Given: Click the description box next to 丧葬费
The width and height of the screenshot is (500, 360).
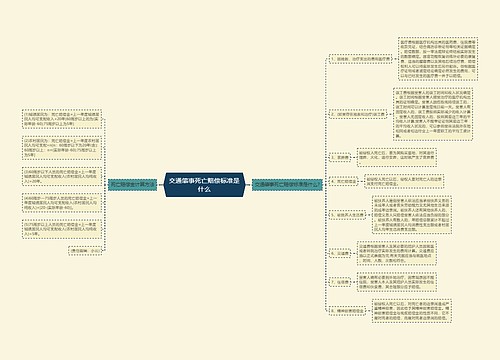Looking at the screenshot, I should point(397,157).
